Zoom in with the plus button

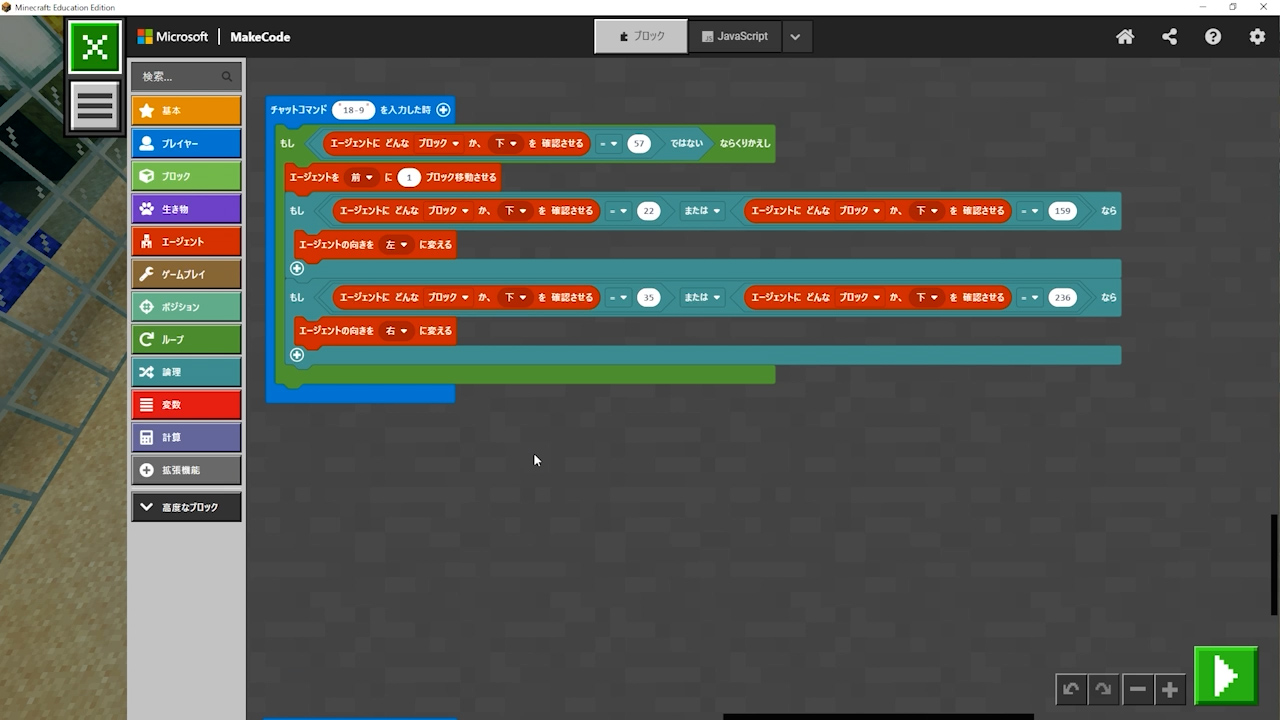pyautogui.click(x=1169, y=689)
